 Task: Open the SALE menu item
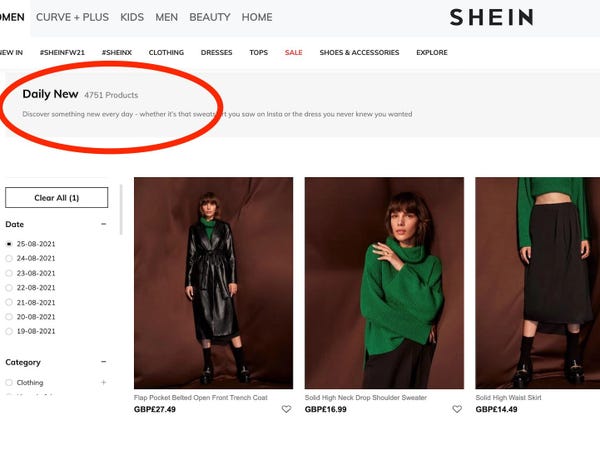[293, 52]
